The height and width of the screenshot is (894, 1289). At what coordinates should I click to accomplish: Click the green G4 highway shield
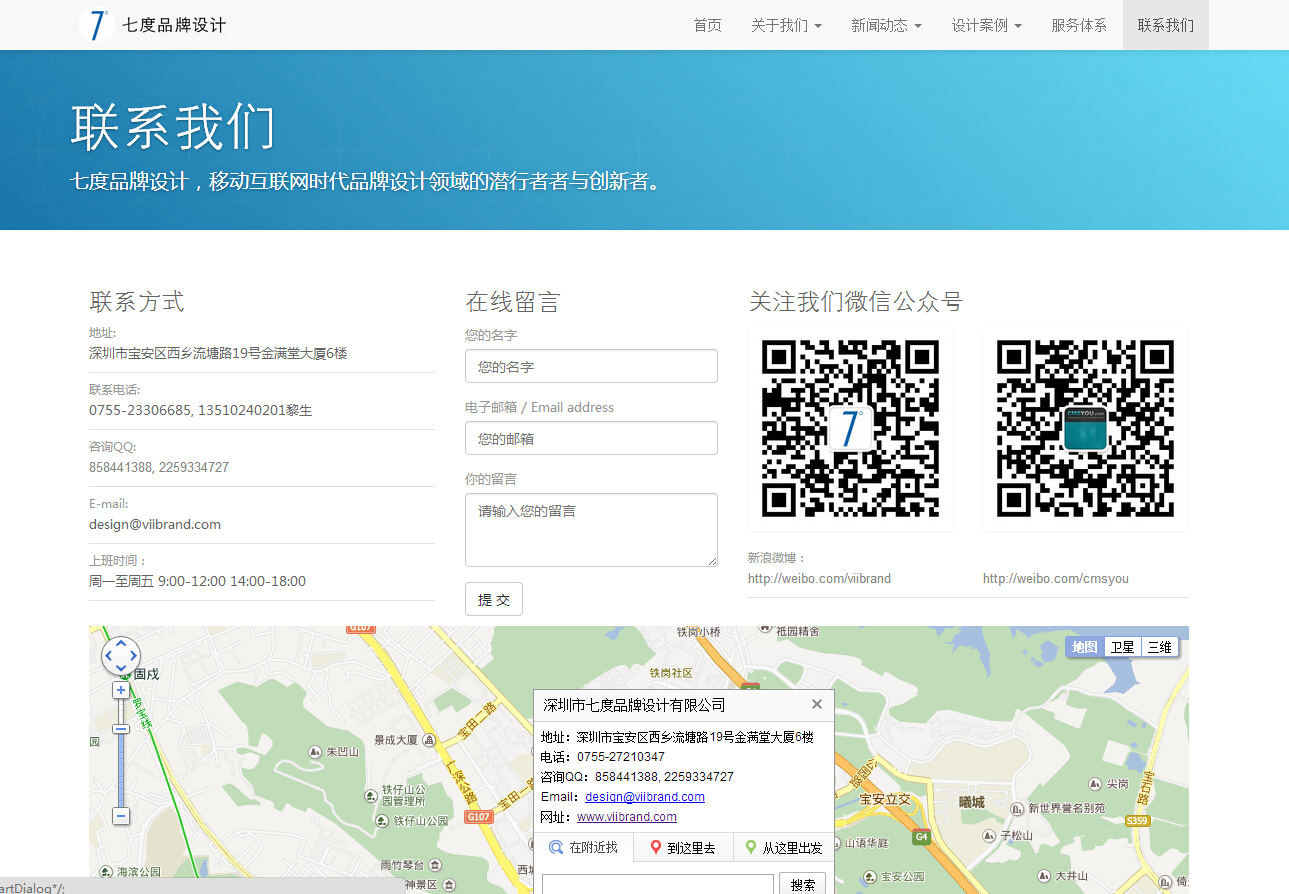(920, 836)
